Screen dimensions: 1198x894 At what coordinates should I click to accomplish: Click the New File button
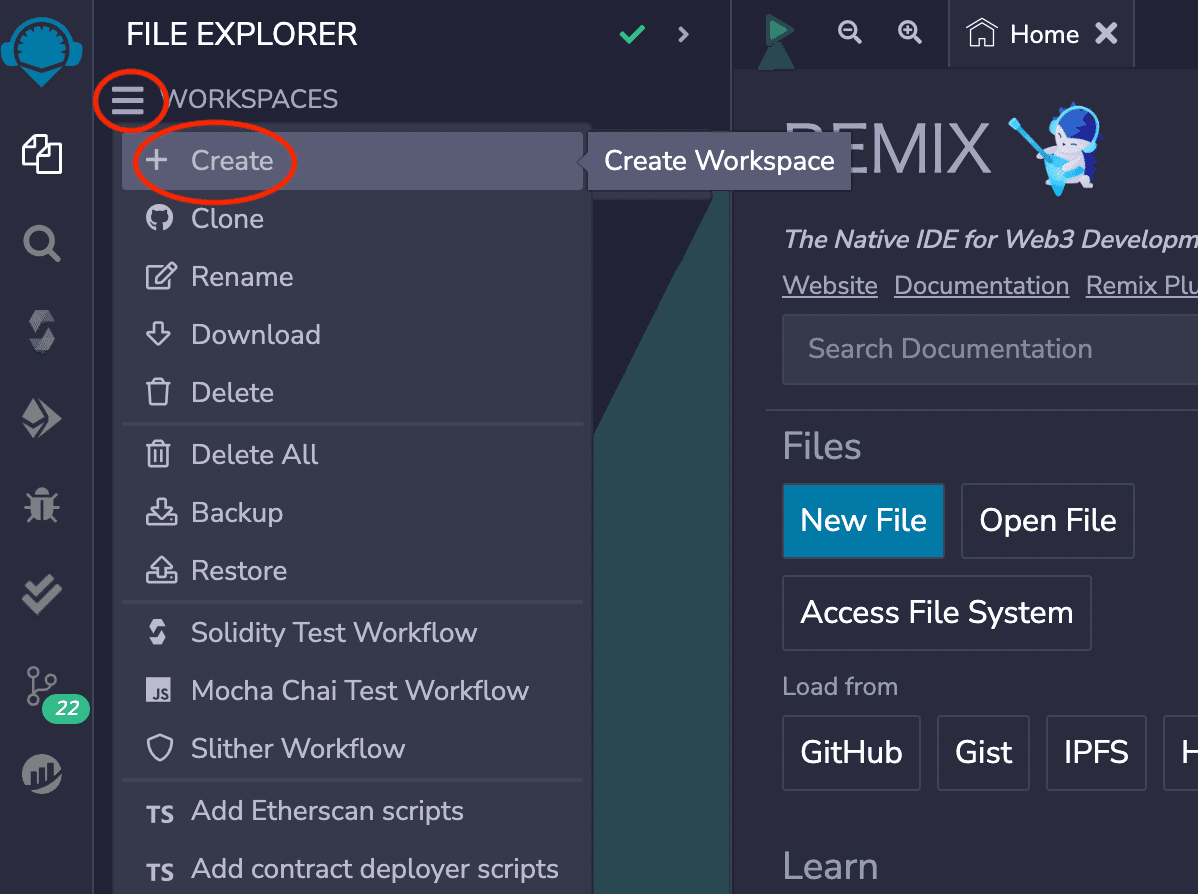click(863, 520)
